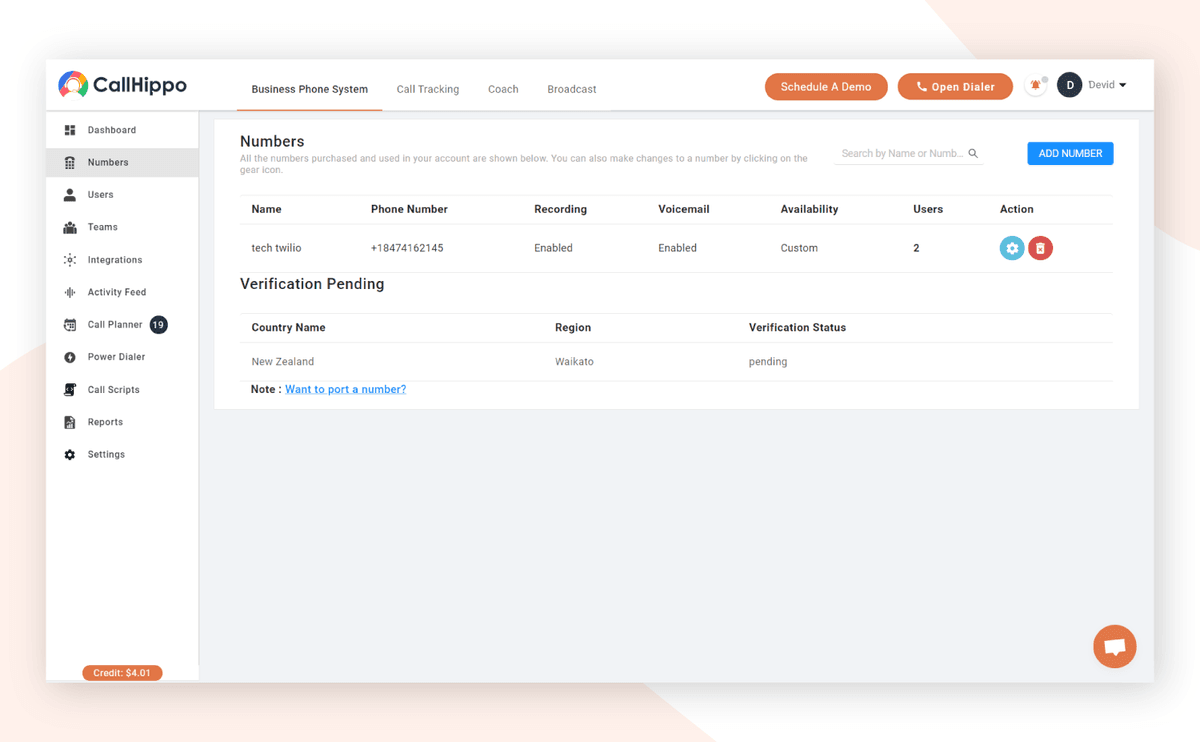The width and height of the screenshot is (1200, 742).
Task: Click the Call Planner calendar icon
Action: 70,325
